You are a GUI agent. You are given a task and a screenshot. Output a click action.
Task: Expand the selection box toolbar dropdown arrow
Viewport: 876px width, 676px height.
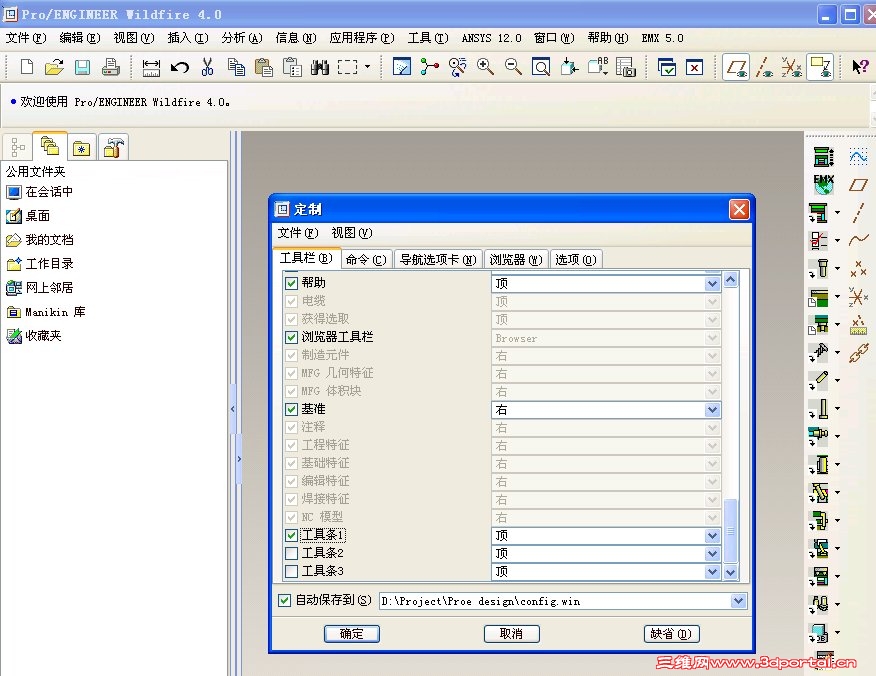pyautogui.click(x=367, y=67)
